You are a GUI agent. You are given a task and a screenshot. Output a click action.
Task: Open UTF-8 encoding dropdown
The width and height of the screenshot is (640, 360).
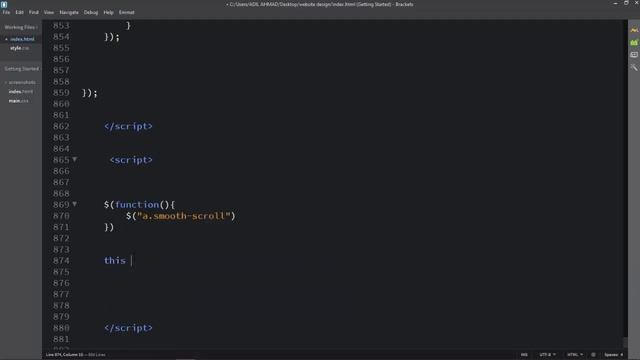(547, 355)
